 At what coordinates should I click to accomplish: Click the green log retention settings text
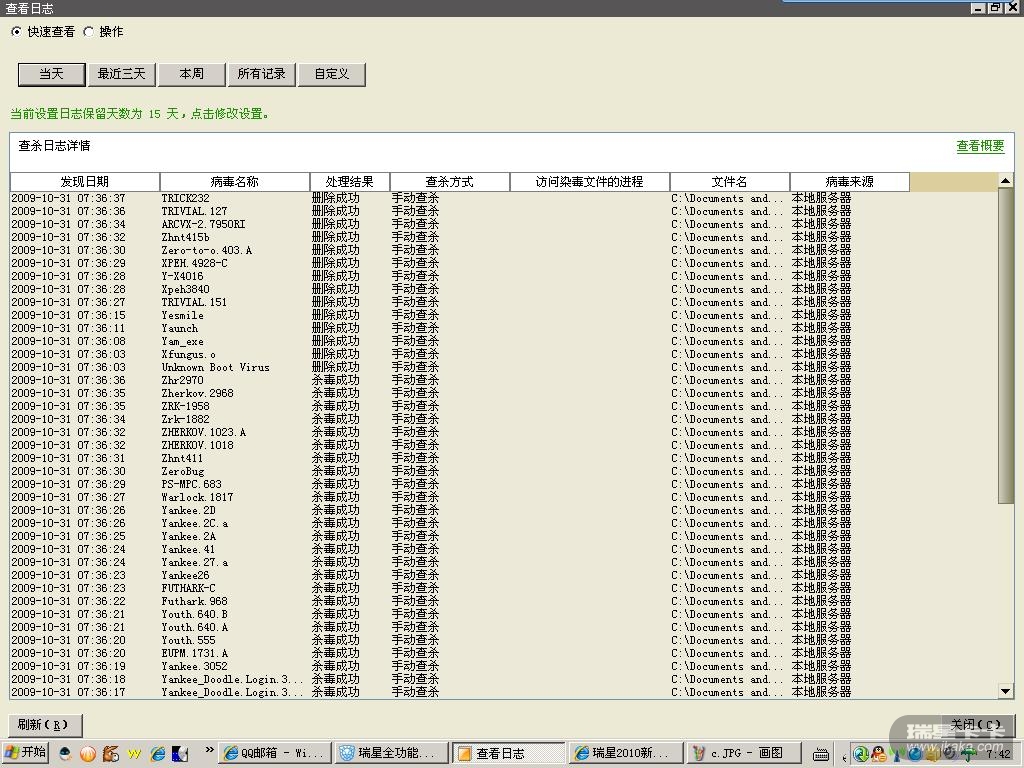140,114
